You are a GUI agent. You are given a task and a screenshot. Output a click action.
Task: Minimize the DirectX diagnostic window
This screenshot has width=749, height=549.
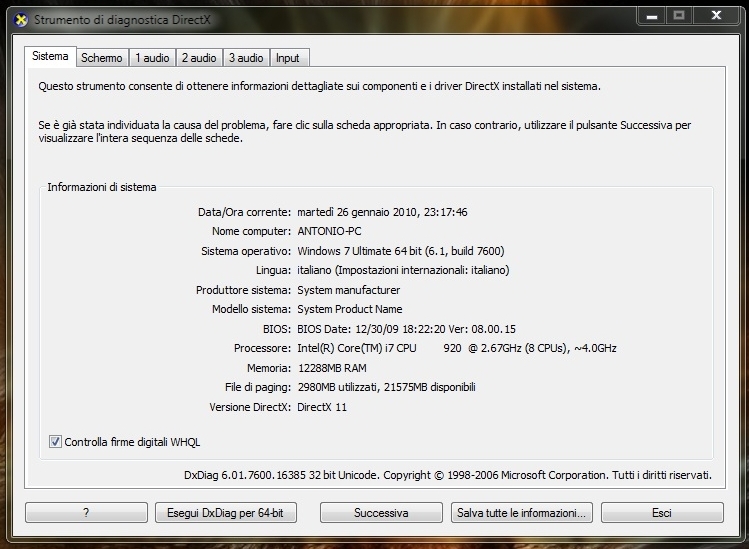650,16
